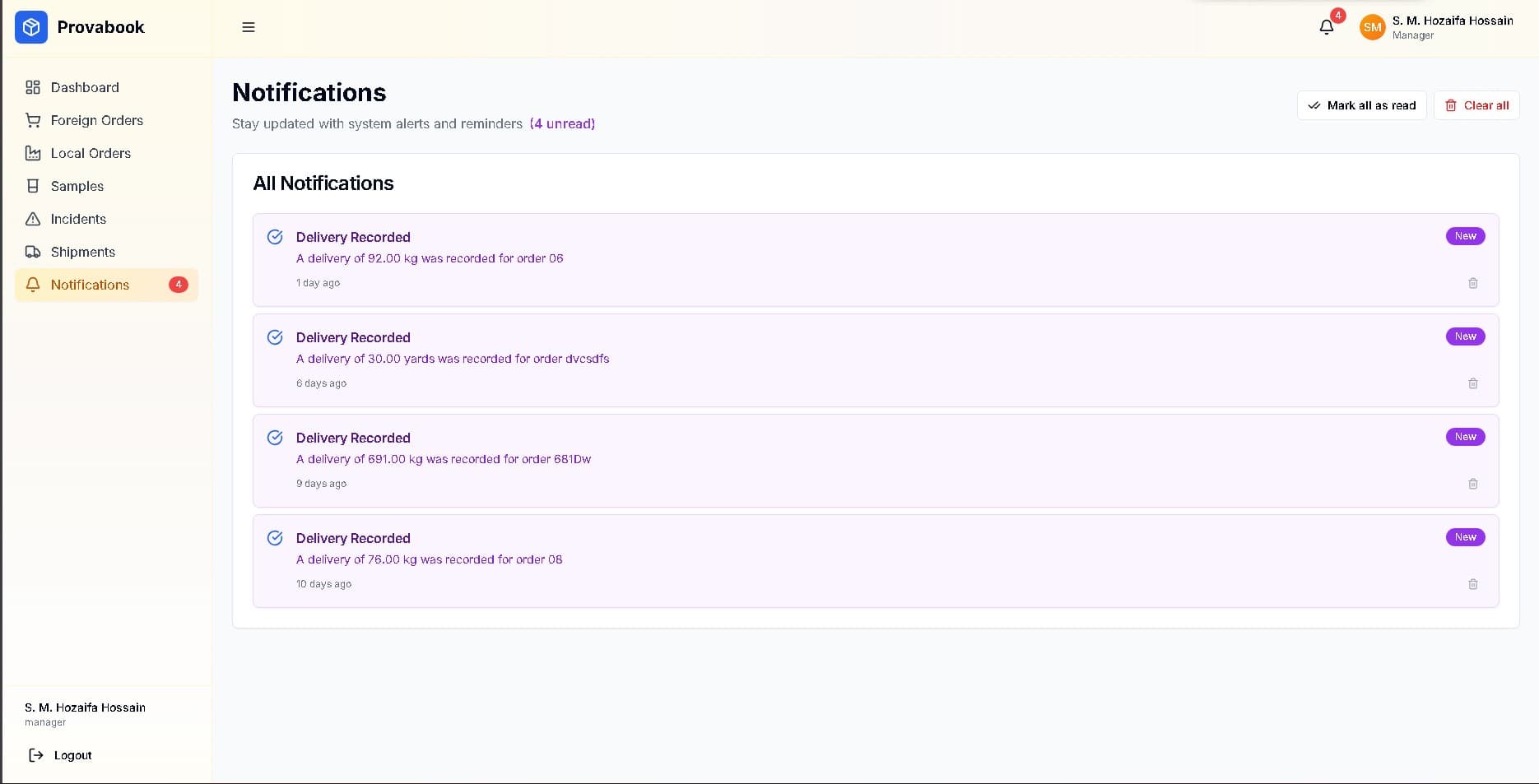Click the '6 days ago' timestamp
1539x784 pixels.
click(321, 383)
